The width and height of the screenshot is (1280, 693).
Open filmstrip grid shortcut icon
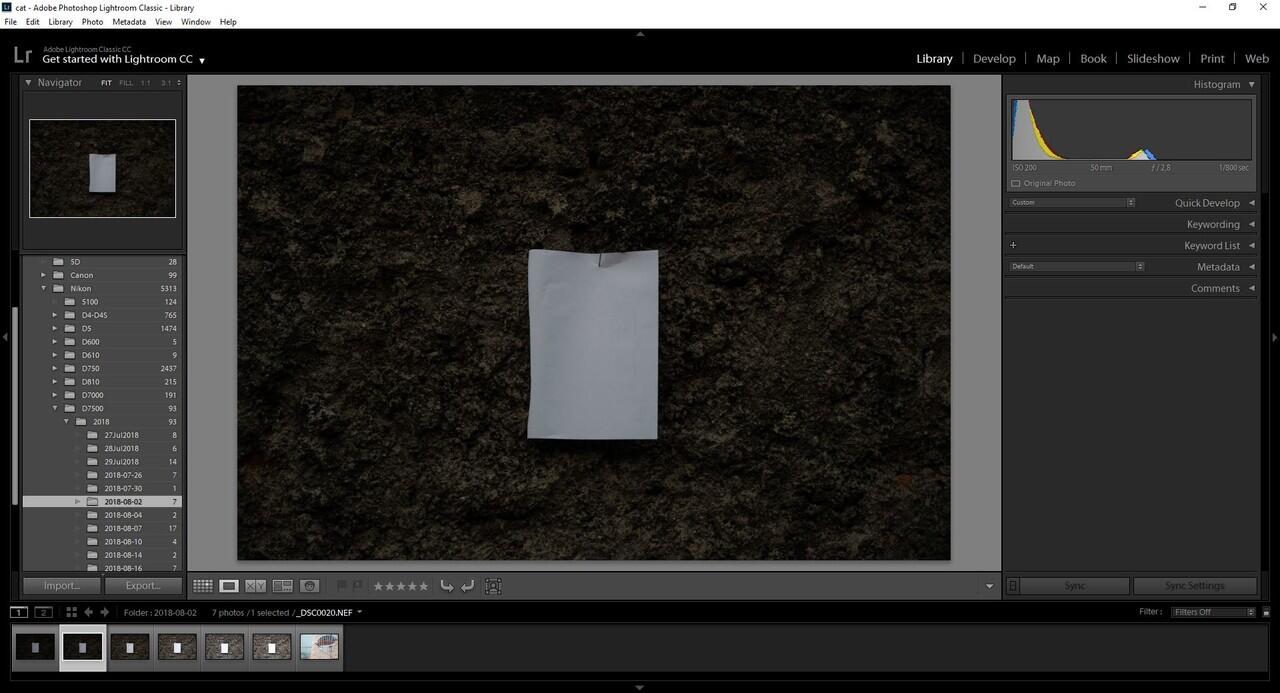point(71,612)
